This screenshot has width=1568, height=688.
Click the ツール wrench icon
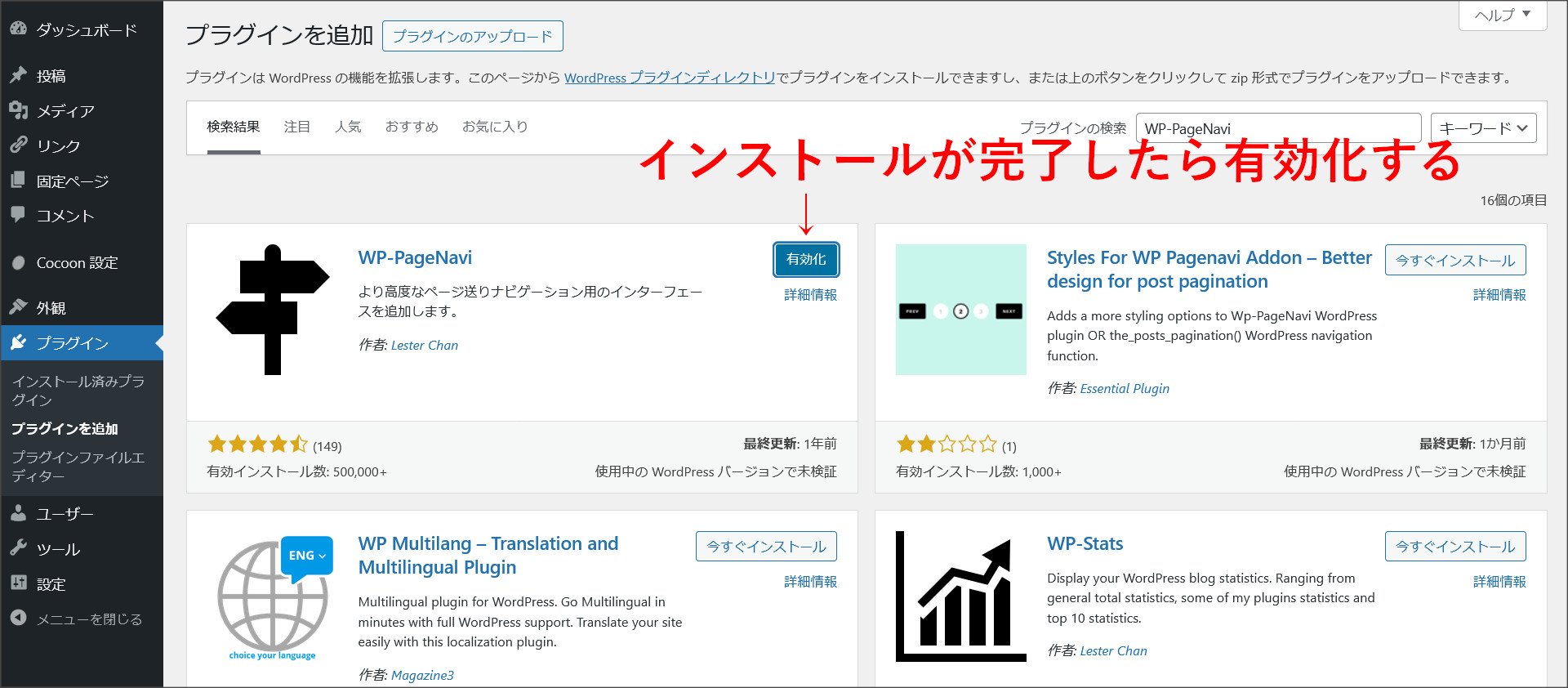click(18, 548)
